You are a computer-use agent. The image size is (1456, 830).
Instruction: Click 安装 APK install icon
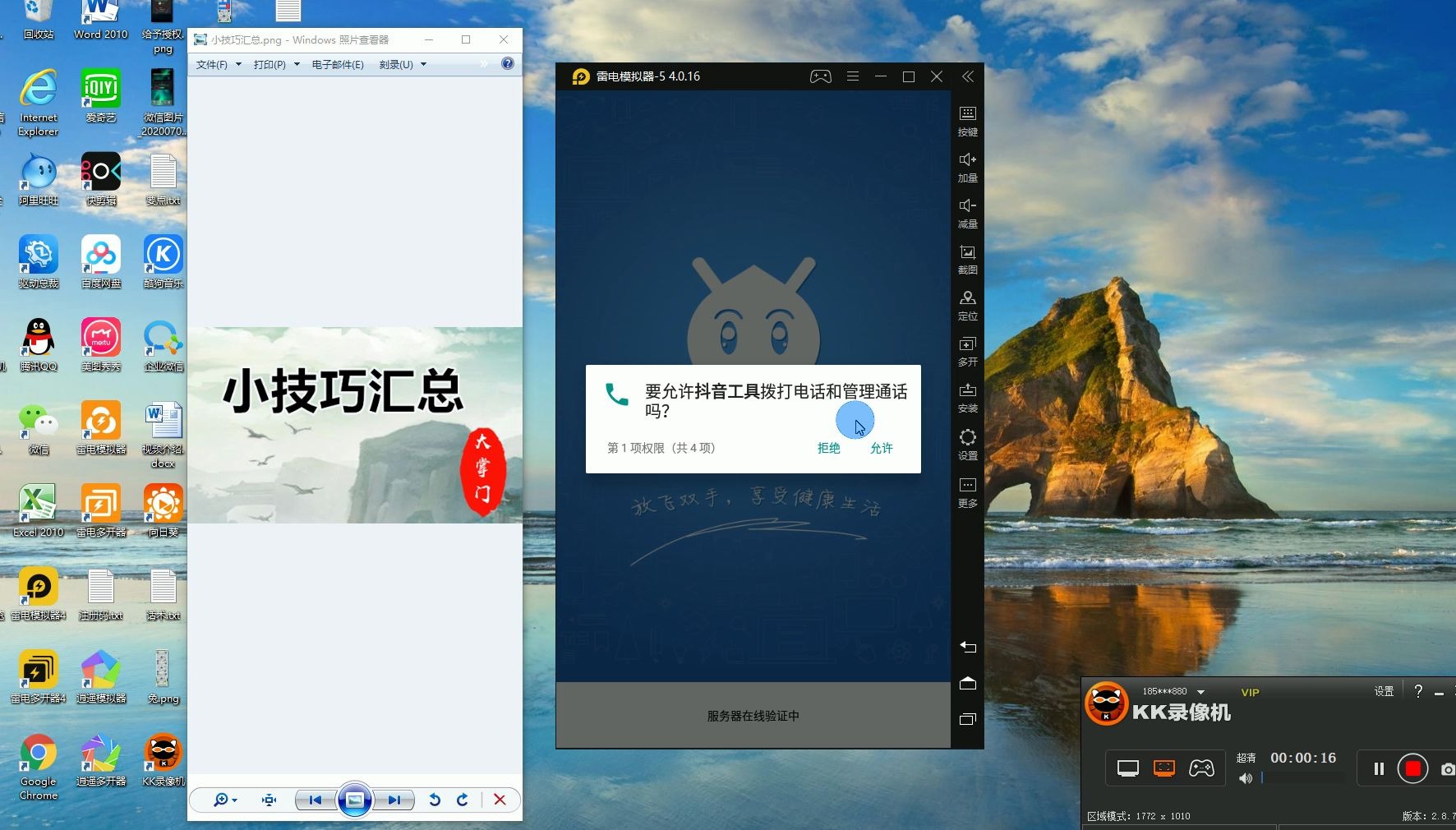point(967,398)
